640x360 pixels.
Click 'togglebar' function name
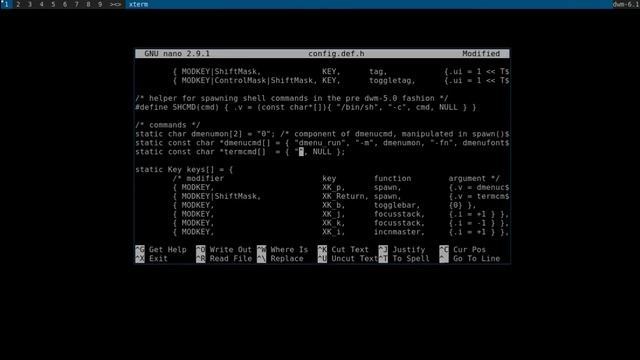point(395,205)
